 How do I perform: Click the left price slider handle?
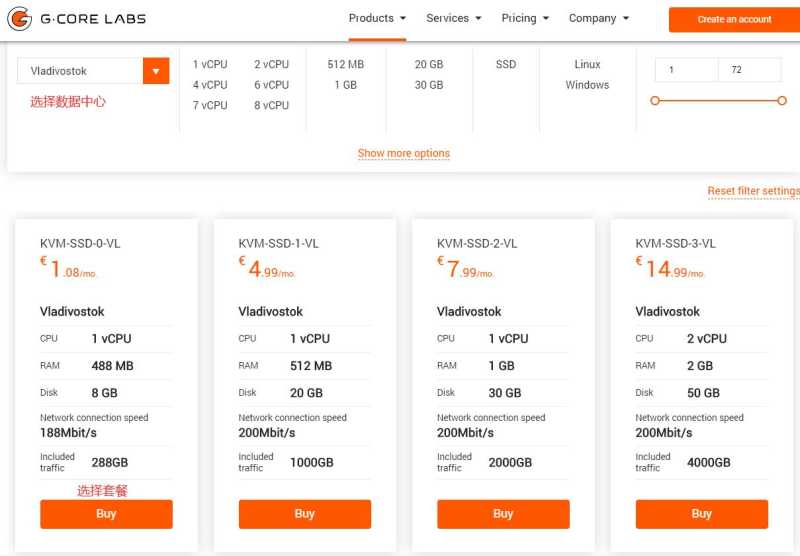(x=655, y=100)
